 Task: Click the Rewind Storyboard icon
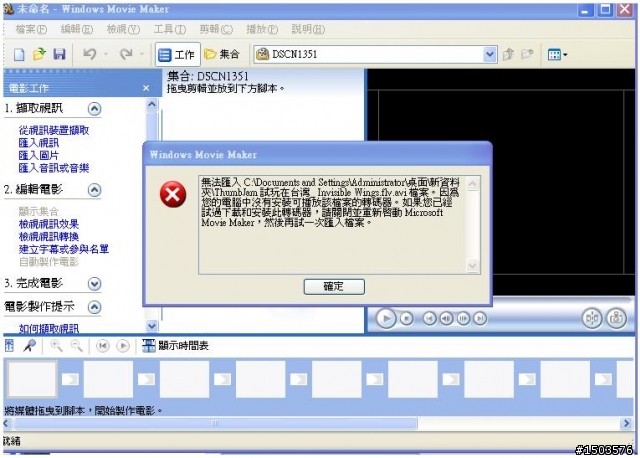pos(102,346)
